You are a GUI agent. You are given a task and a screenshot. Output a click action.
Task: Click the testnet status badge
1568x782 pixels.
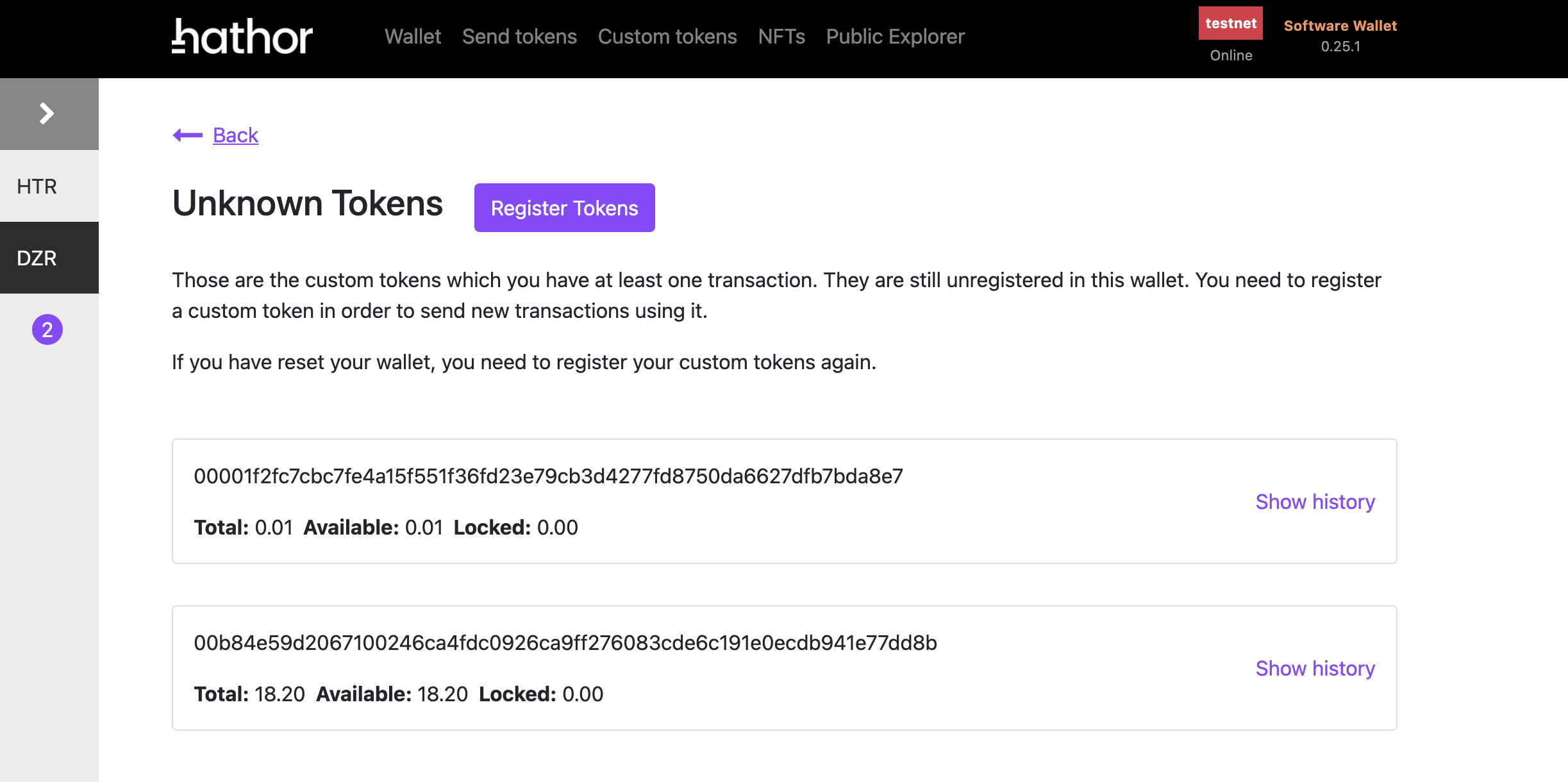pyautogui.click(x=1230, y=23)
